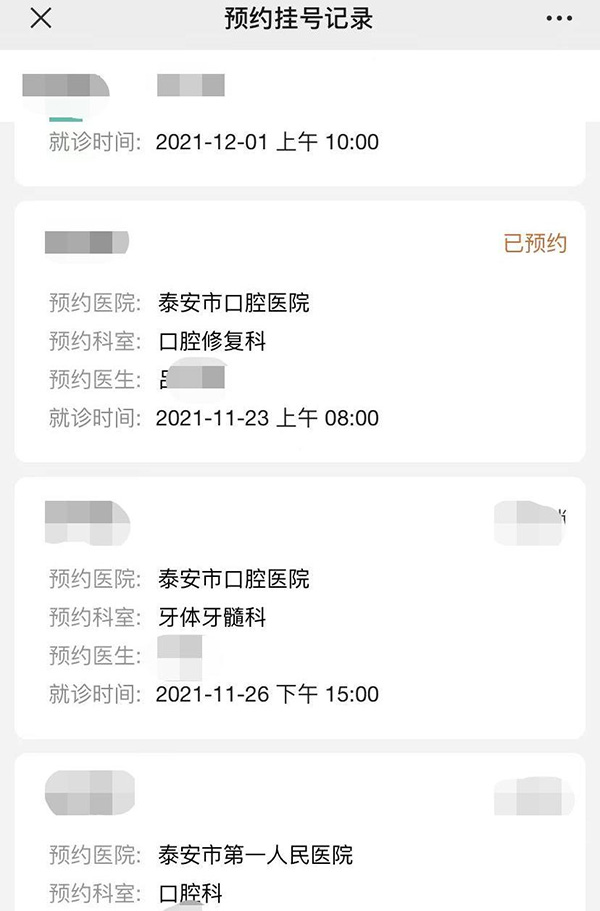Tap the blurred patient name on the 第一人民医院 card

[x=90, y=792]
